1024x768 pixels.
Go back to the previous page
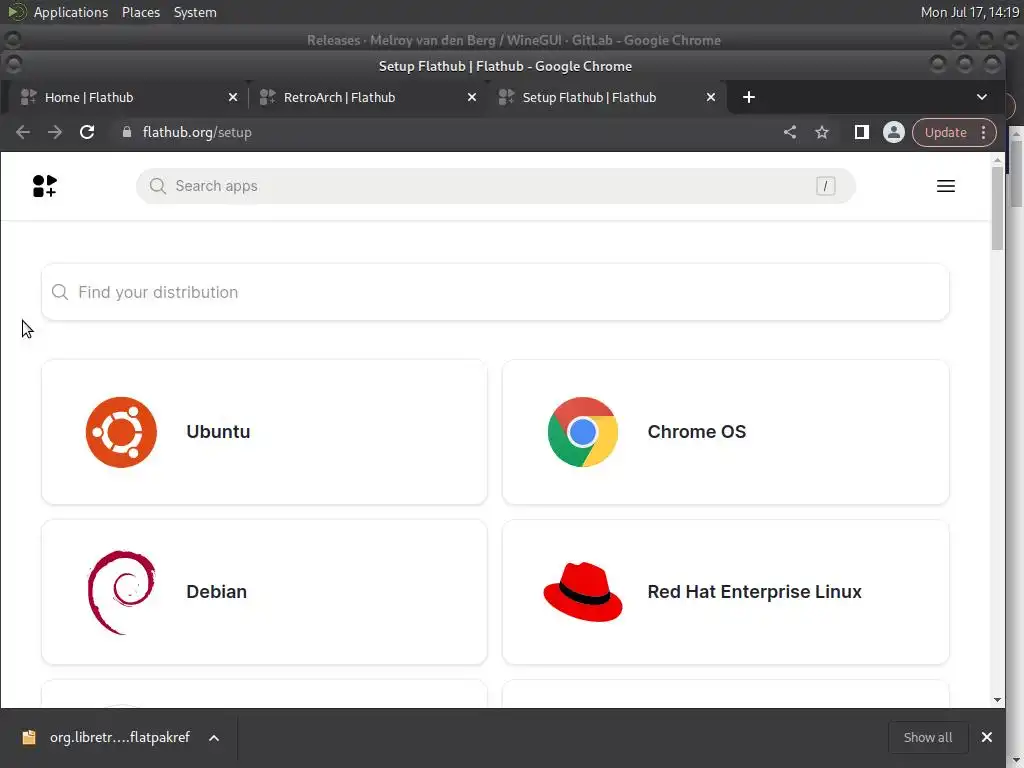click(x=23, y=133)
